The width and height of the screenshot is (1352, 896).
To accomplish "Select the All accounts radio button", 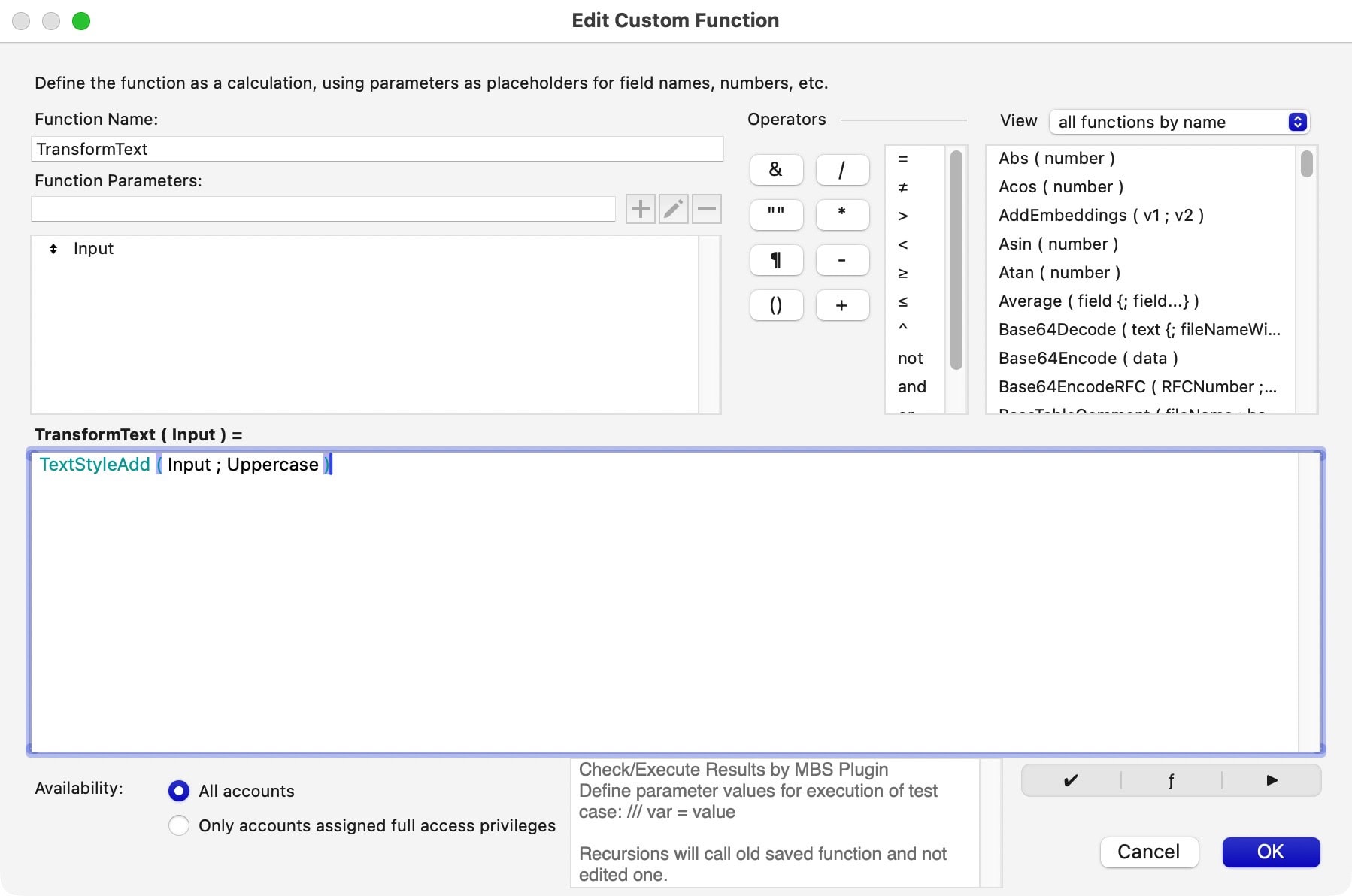I will 179,791.
